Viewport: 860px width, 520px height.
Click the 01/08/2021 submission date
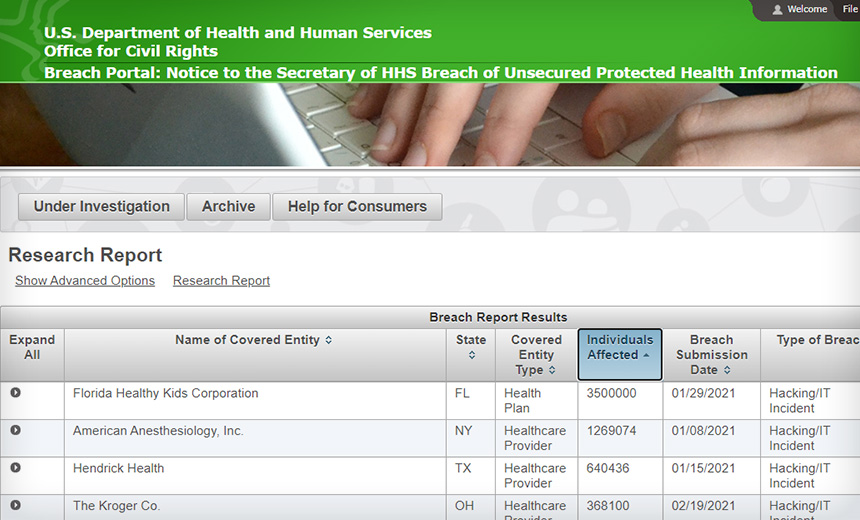703,431
